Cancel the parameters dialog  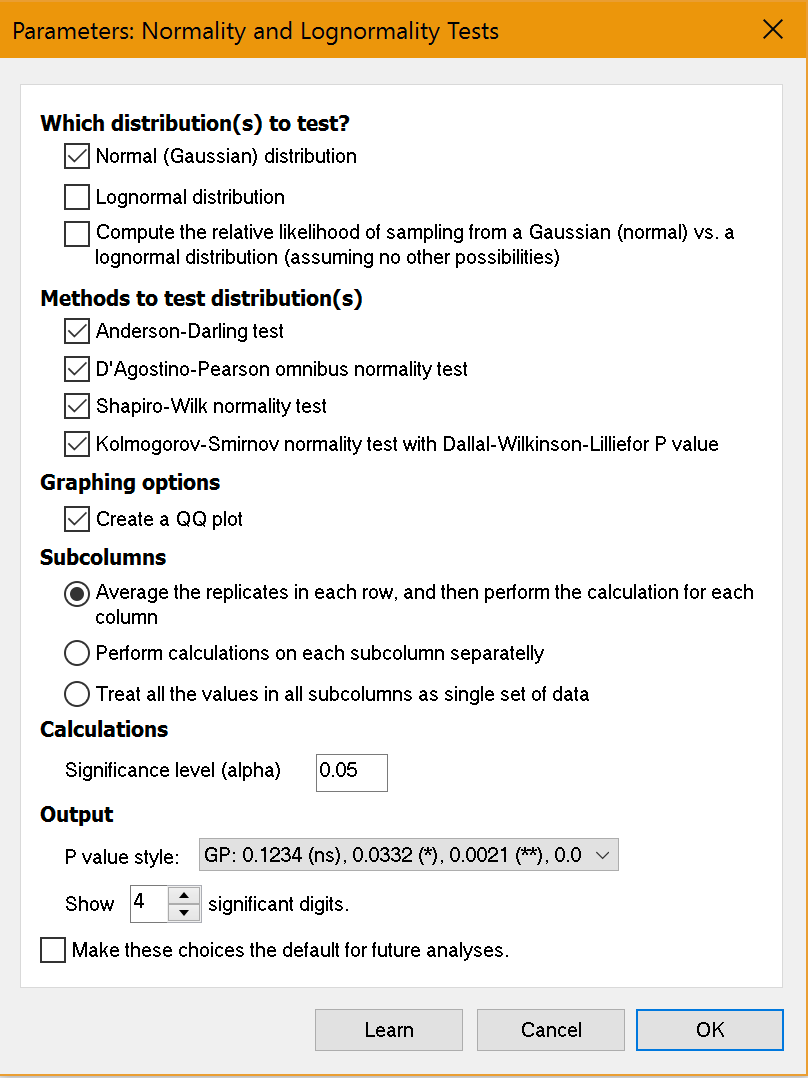coord(550,1029)
